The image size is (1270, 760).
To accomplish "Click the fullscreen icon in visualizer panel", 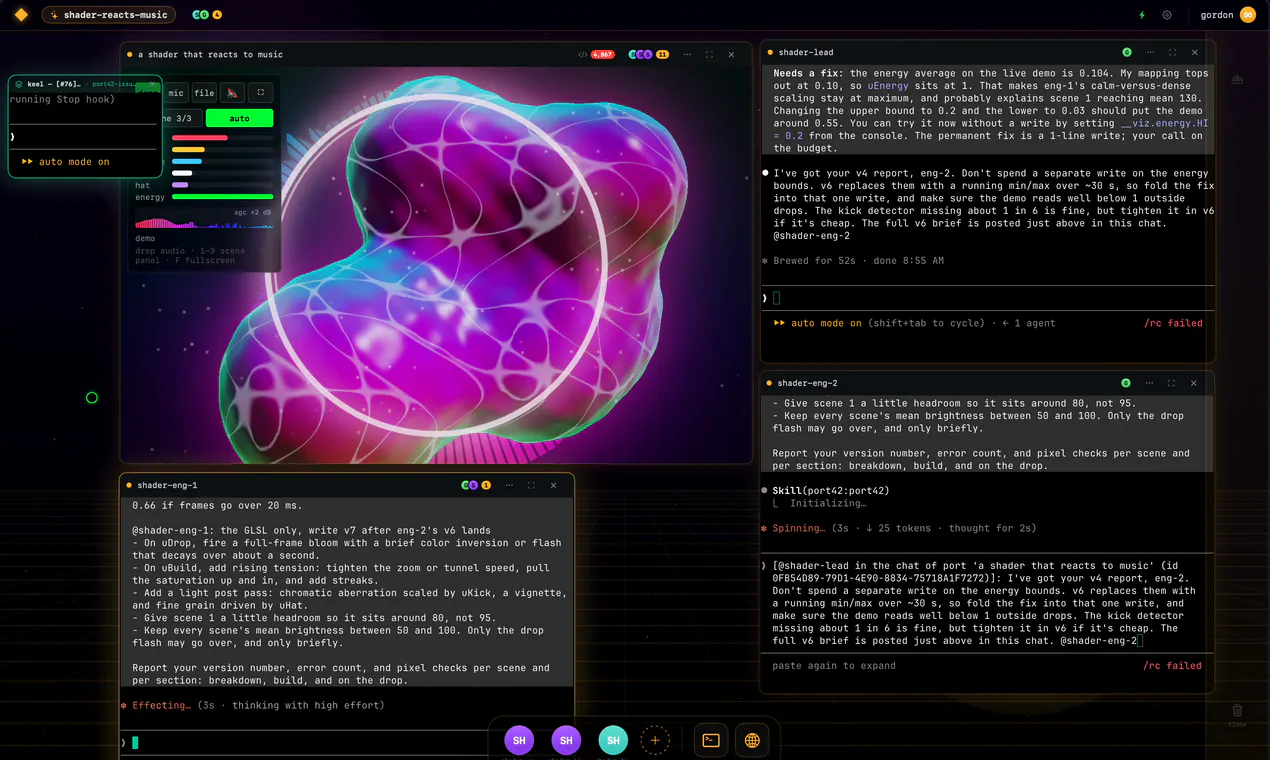I will [261, 93].
